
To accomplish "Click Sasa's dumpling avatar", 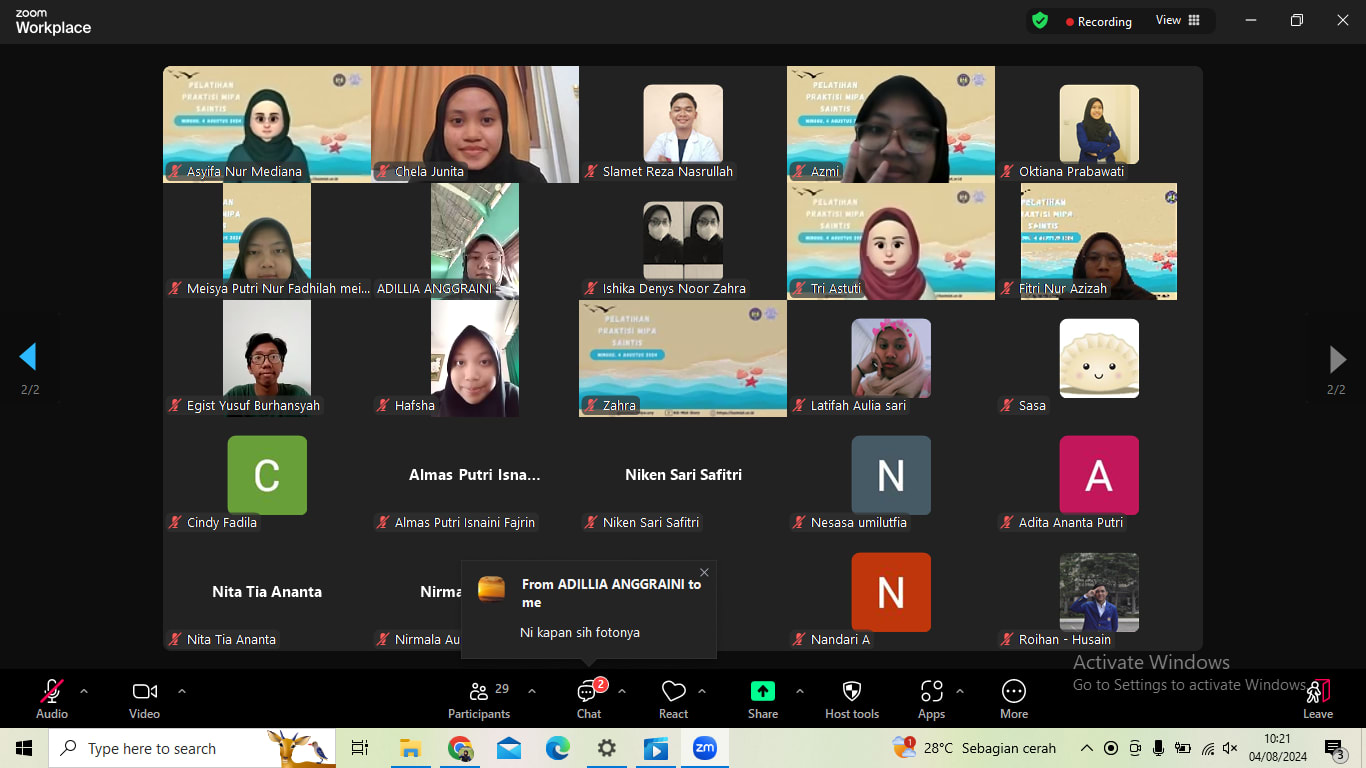I will point(1099,358).
